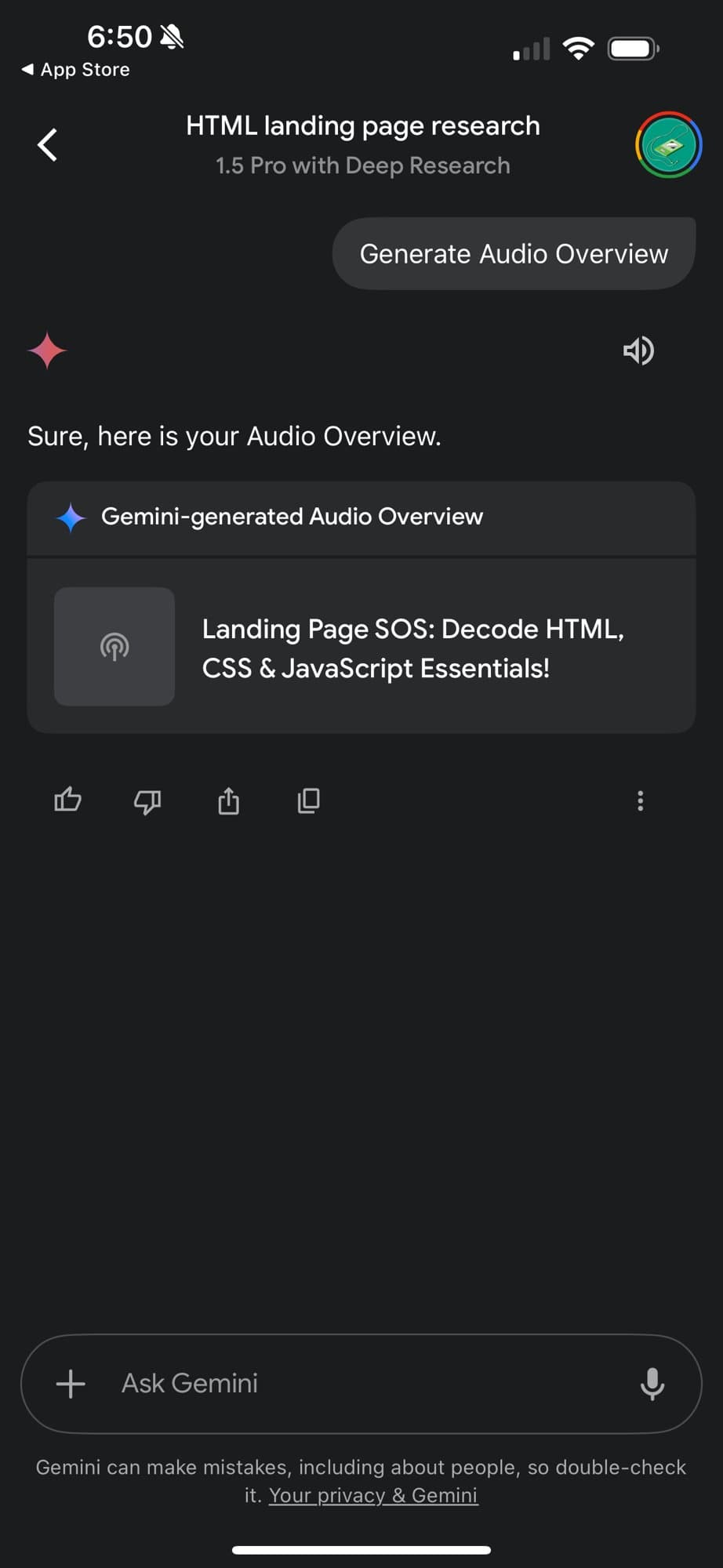723x1568 pixels.
Task: Open the Your privacy & Gemini link
Action: click(373, 1495)
